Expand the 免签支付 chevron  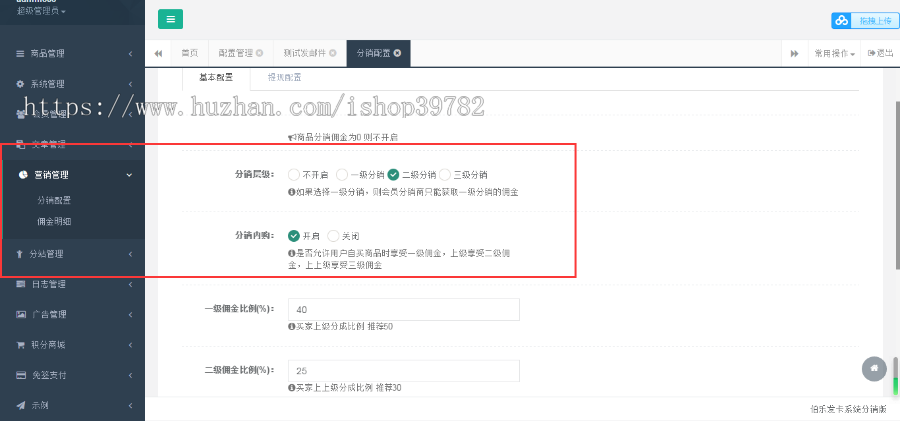coord(130,375)
